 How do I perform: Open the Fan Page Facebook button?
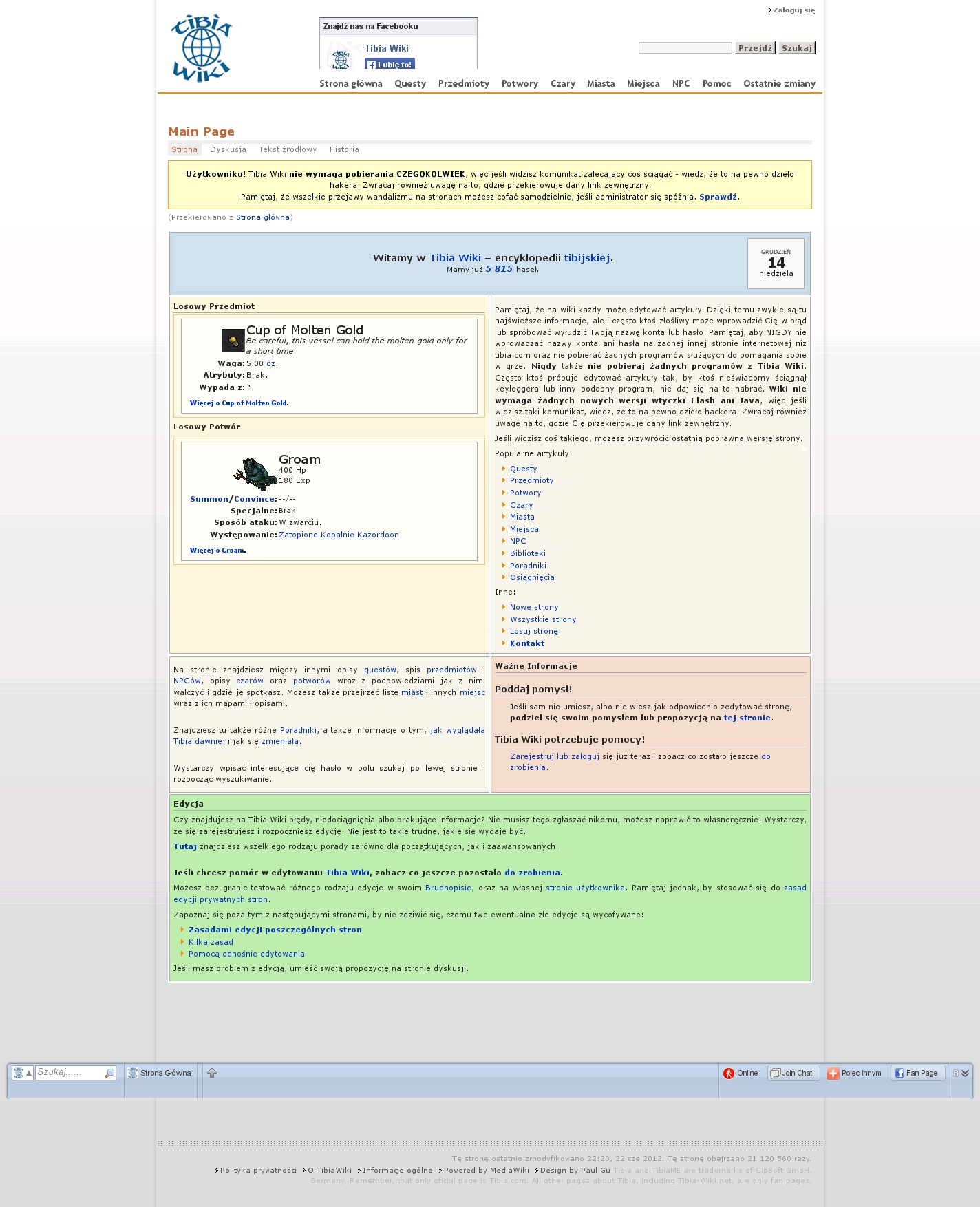[x=917, y=1073]
